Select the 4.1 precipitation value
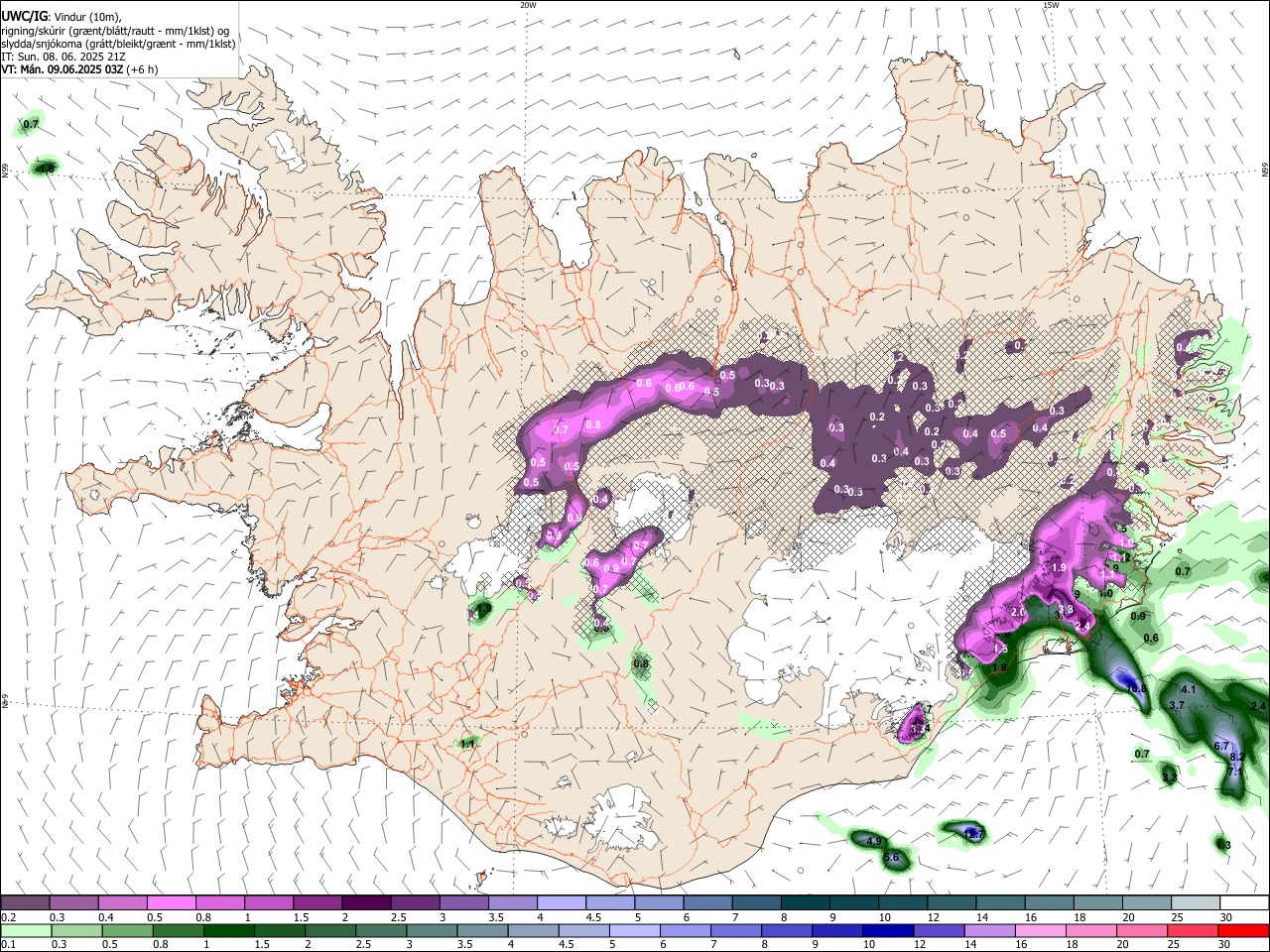The width and height of the screenshot is (1270, 952). click(x=1189, y=690)
